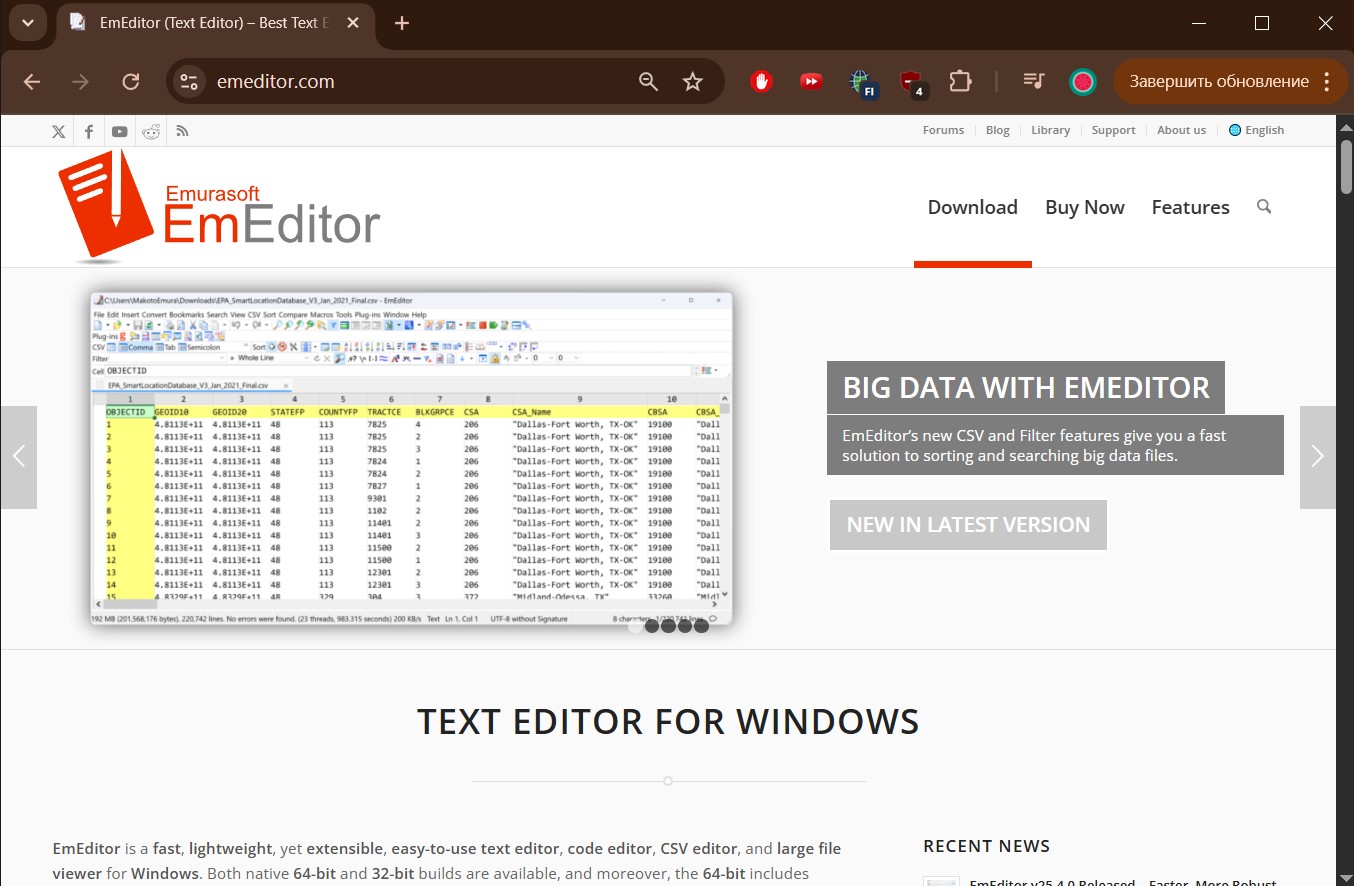This screenshot has height=886, width=1354.
Task: Click the NEW IN LATEST VERSION button
Action: tap(968, 525)
